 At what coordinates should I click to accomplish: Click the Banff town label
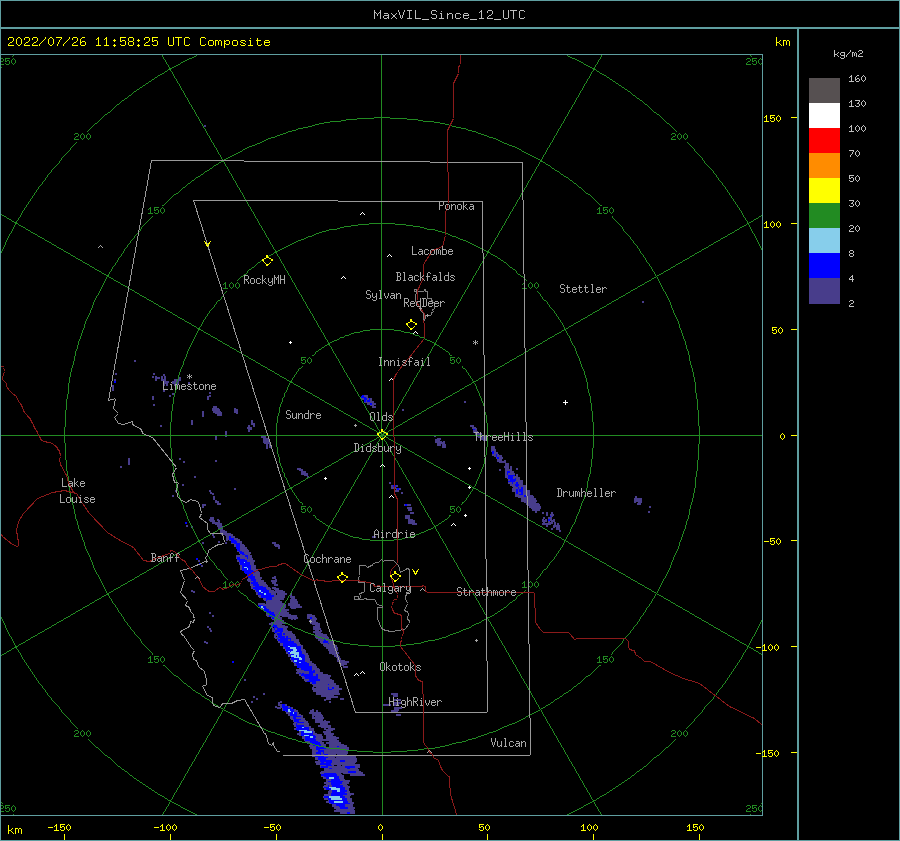(x=165, y=557)
